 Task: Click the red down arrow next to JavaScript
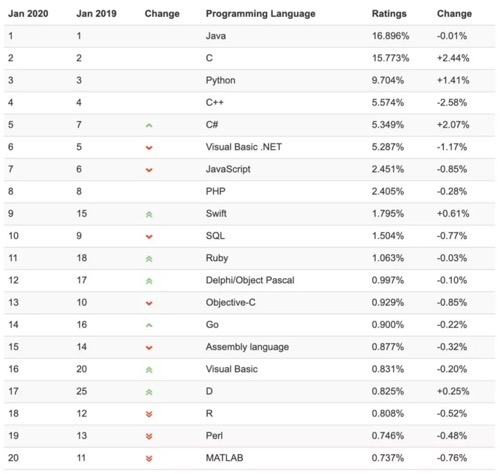coord(149,170)
